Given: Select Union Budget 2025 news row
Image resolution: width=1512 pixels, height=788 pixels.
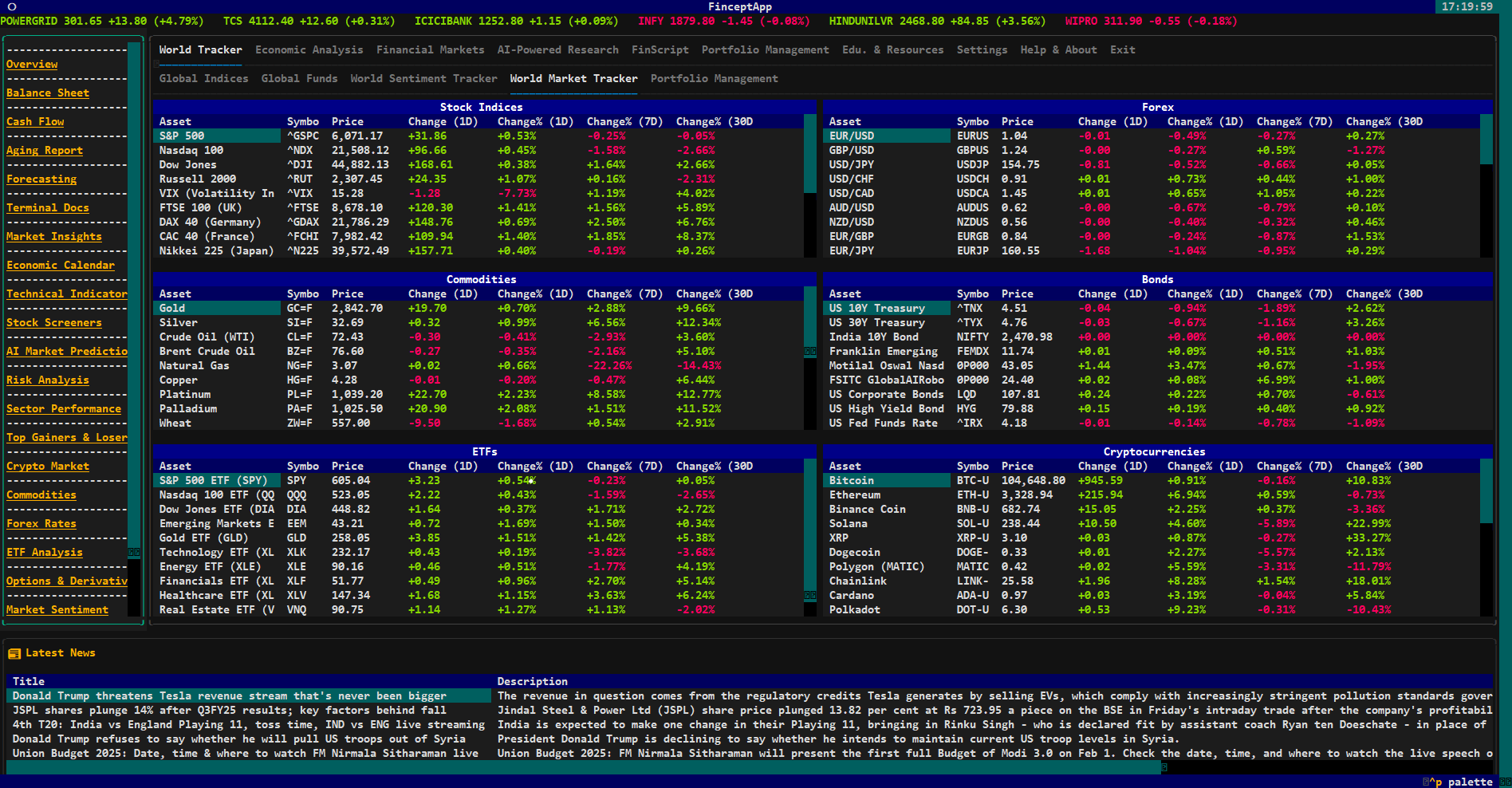Looking at the screenshot, I should point(750,753).
